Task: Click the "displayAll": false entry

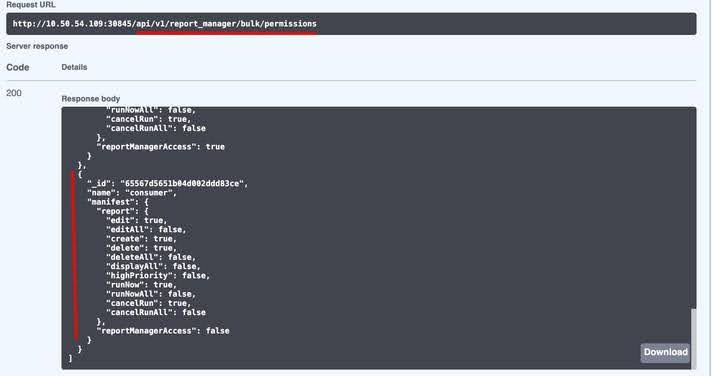Action: click(153, 266)
